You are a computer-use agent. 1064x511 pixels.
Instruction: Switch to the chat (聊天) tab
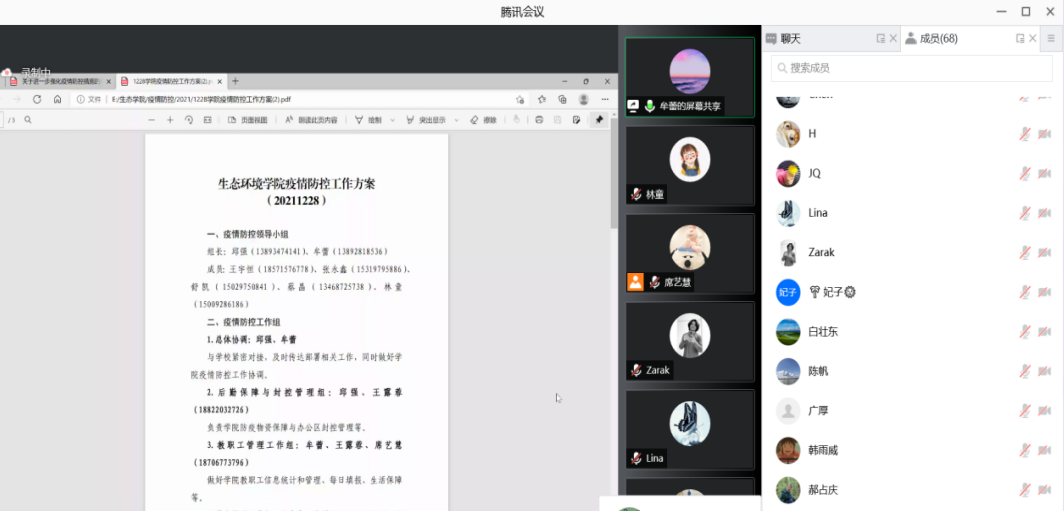[x=790, y=38]
